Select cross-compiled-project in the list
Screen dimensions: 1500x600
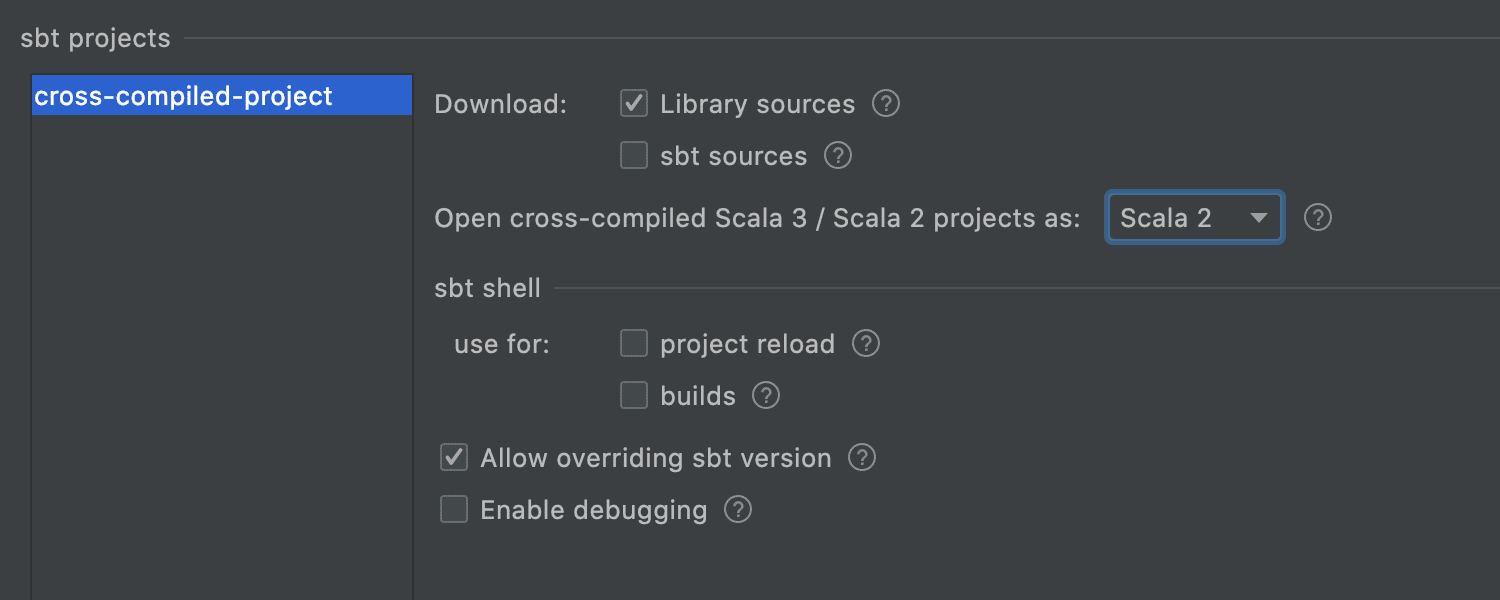click(x=222, y=96)
